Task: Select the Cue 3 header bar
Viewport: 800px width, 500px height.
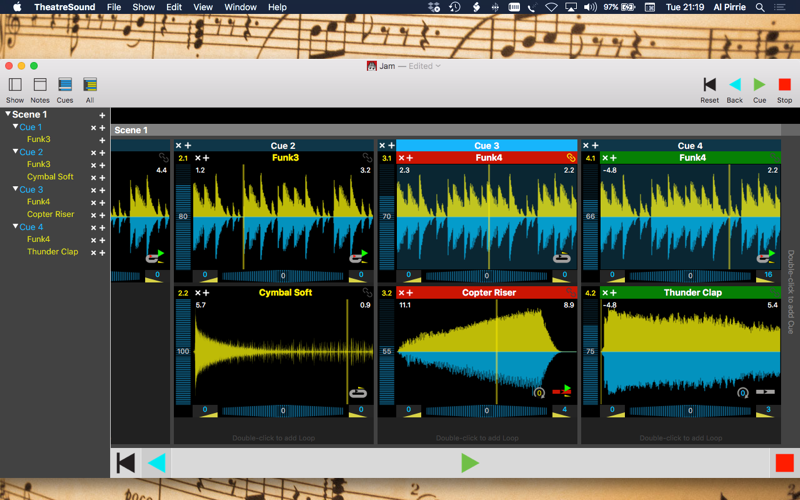Action: [487, 145]
